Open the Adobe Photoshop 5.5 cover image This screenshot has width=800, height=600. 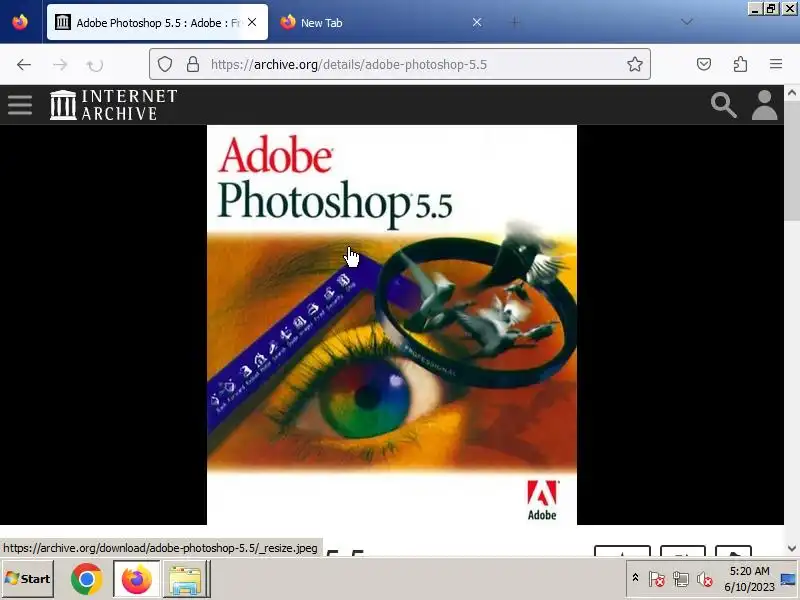pyautogui.click(x=392, y=325)
